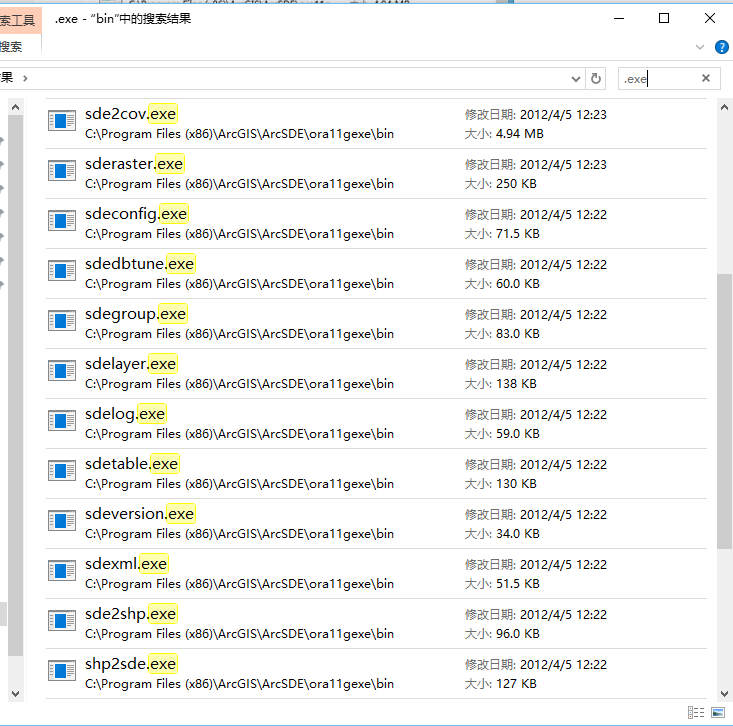
Task: Minimize the search results window
Action: pos(619,18)
